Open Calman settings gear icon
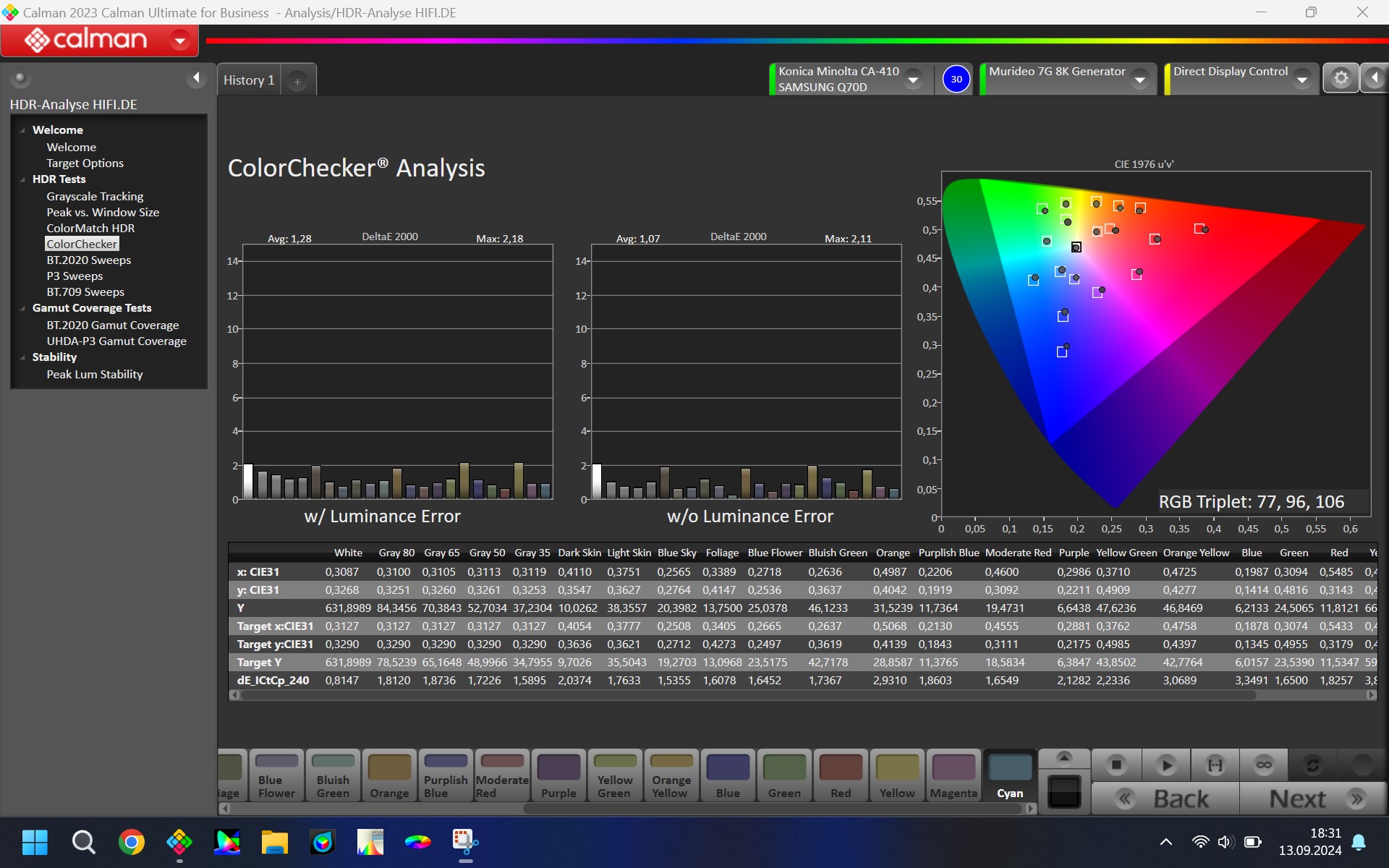The width and height of the screenshot is (1389, 868). 1341,78
